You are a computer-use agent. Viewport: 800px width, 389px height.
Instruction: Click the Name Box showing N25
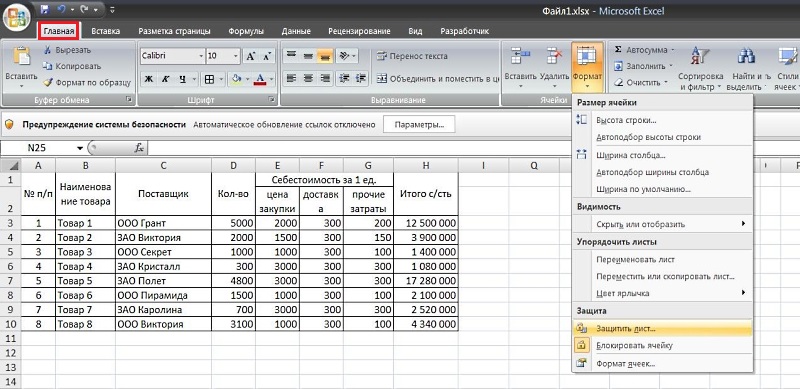pyautogui.click(x=43, y=148)
